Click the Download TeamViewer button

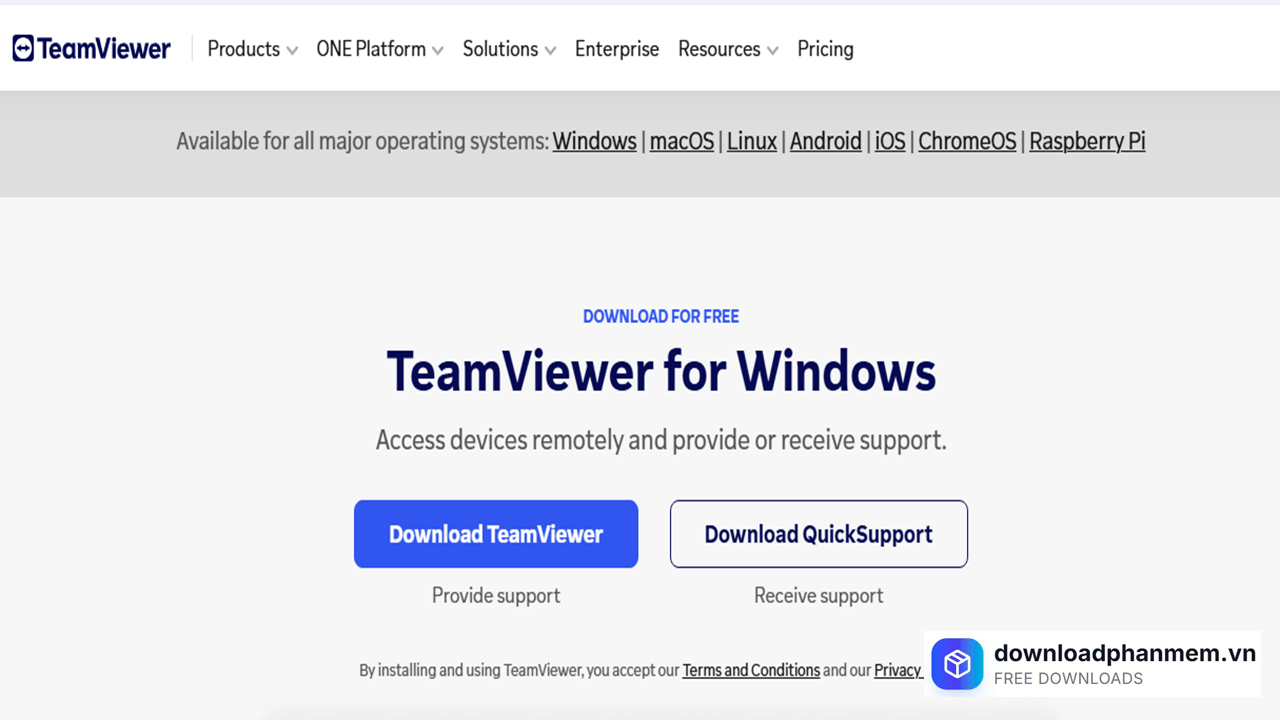[496, 534]
